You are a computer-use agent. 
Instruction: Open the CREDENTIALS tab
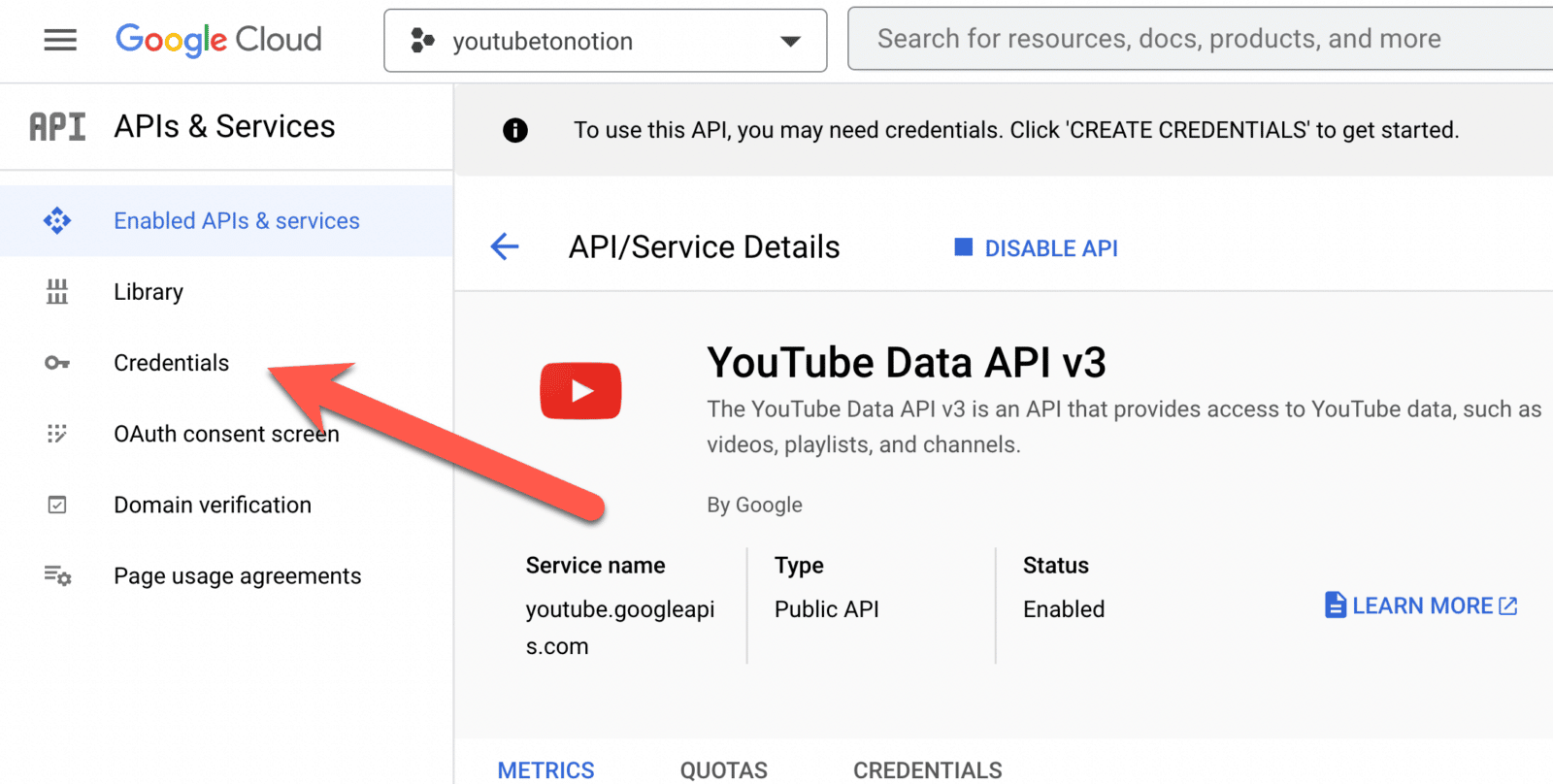click(927, 769)
